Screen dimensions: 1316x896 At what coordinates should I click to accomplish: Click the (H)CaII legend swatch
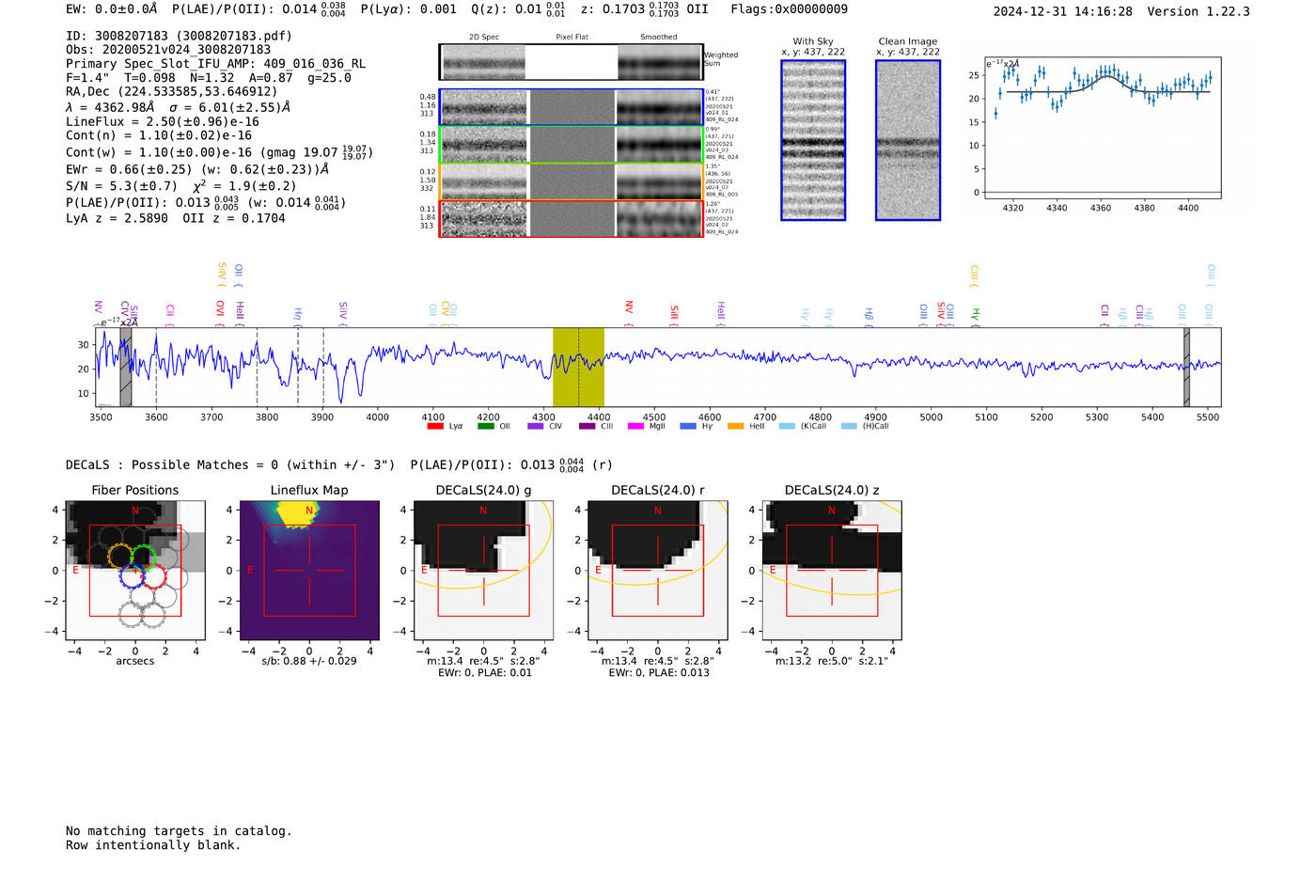pyautogui.click(x=849, y=426)
